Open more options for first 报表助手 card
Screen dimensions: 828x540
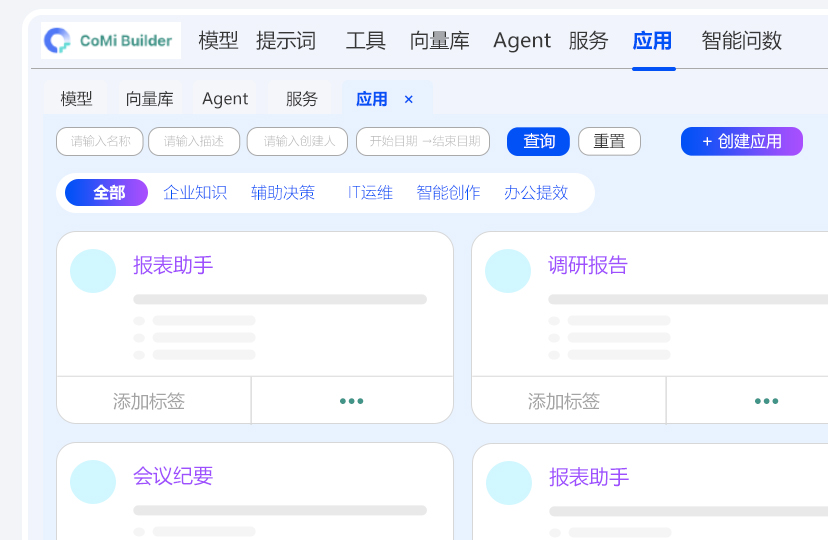pyautogui.click(x=351, y=401)
